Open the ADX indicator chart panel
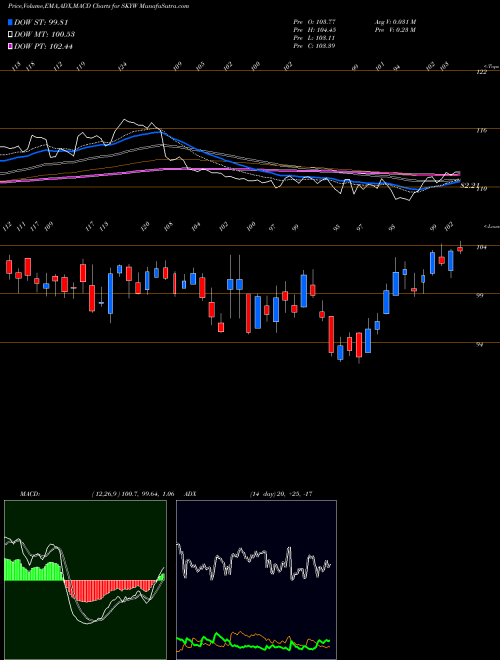Viewport: 500px width, 660px height. (x=256, y=580)
